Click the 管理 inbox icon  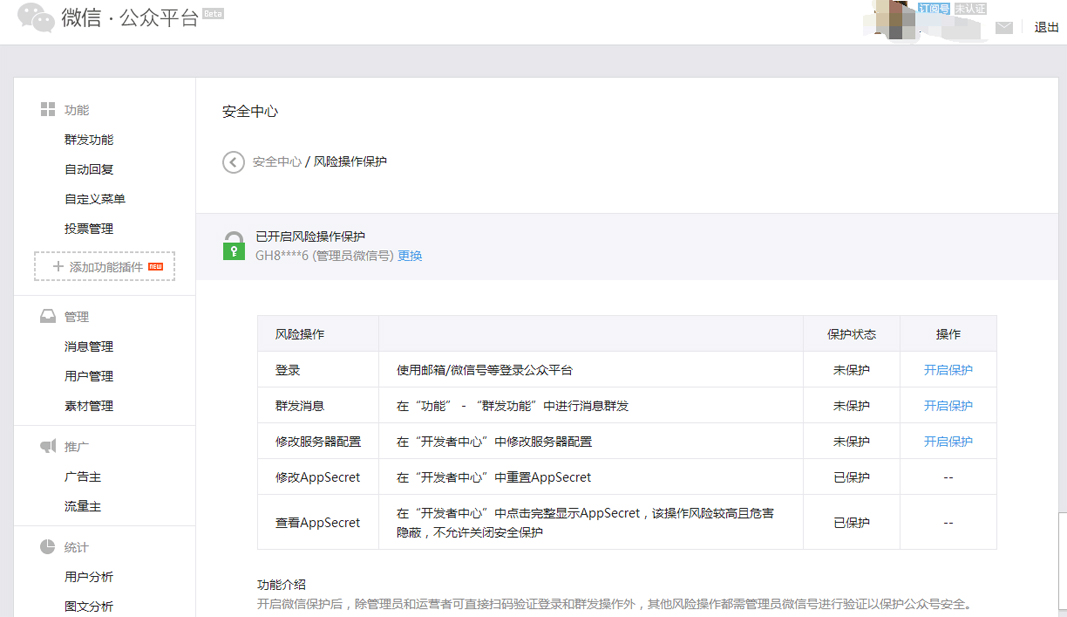pyautogui.click(x=47, y=317)
